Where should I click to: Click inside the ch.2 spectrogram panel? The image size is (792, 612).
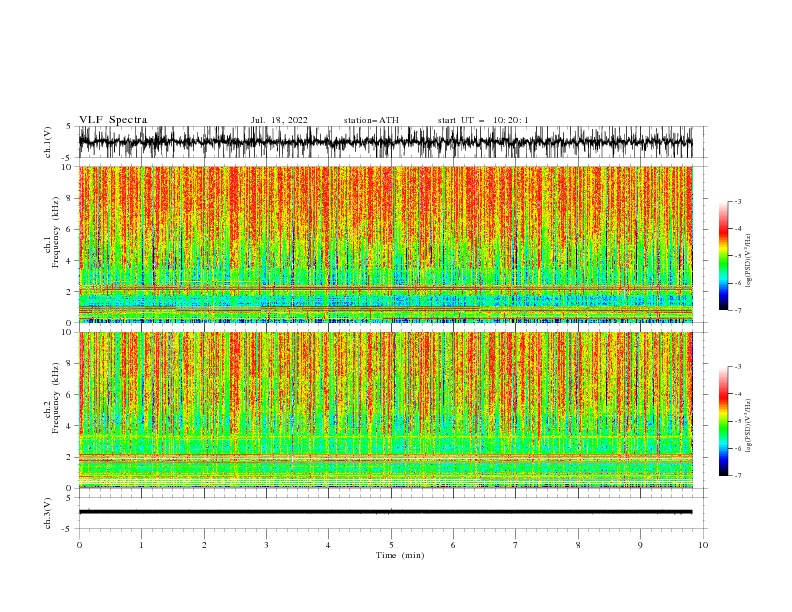385,410
